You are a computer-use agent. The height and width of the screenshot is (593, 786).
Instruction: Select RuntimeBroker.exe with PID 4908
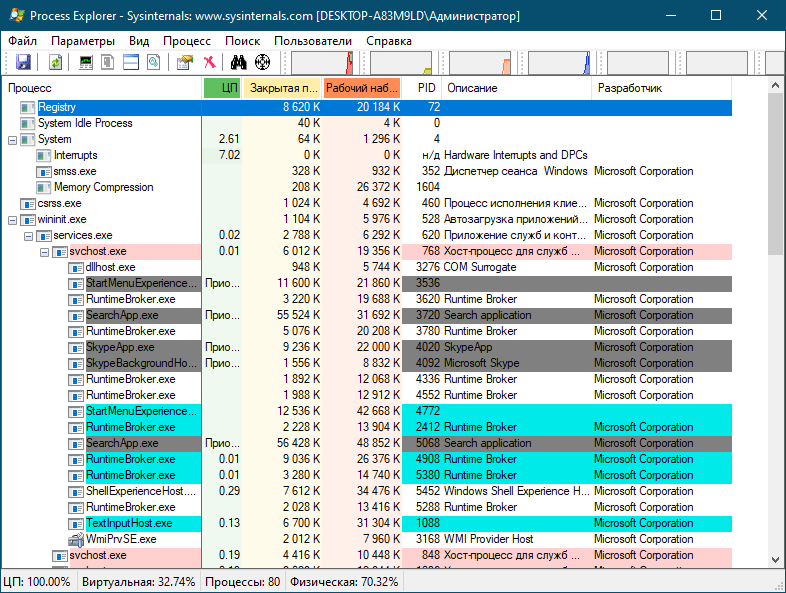(367, 459)
